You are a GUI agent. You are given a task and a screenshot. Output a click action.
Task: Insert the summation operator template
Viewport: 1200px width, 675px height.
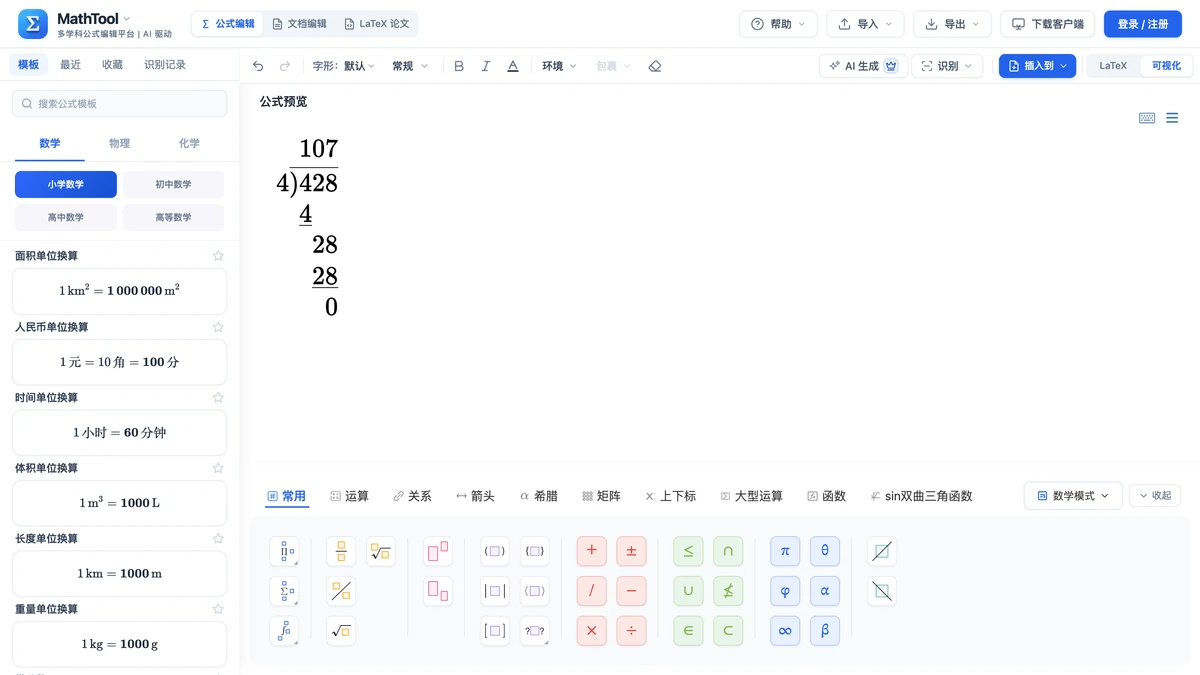point(284,591)
